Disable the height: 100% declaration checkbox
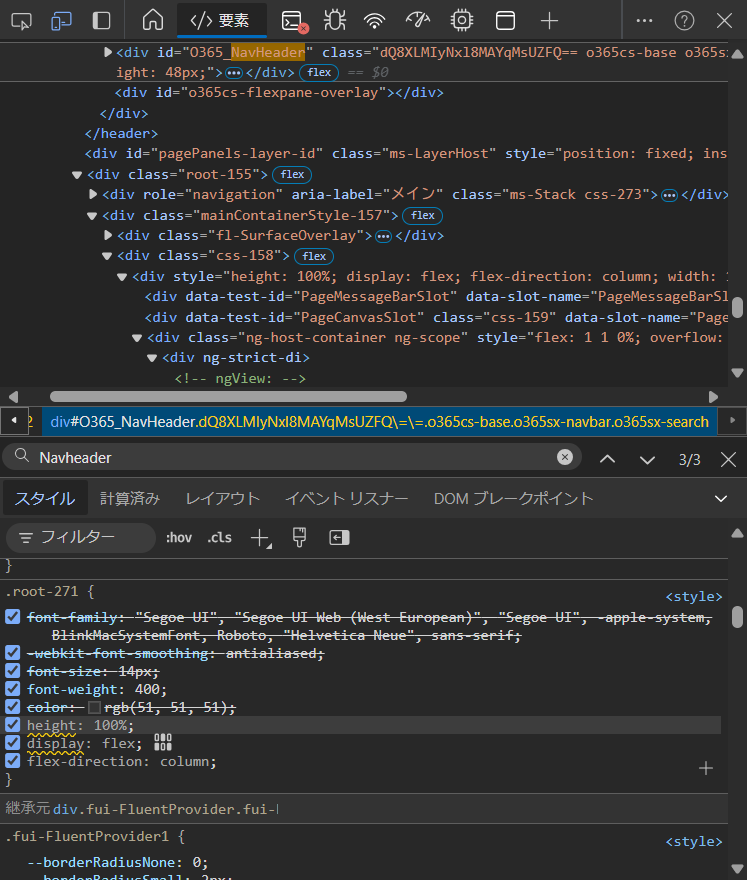Screen dimensions: 747x880 pyautogui.click(x=13, y=725)
